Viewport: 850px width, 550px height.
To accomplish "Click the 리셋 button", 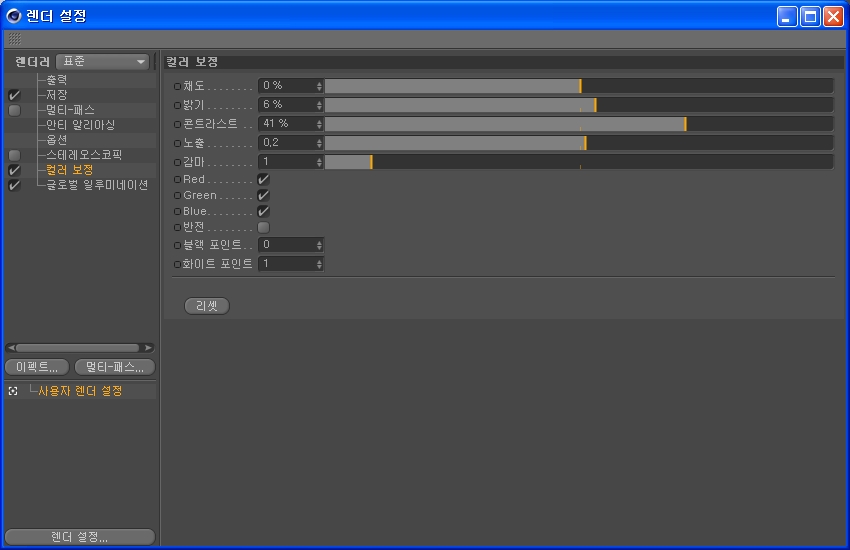I will coord(207,306).
